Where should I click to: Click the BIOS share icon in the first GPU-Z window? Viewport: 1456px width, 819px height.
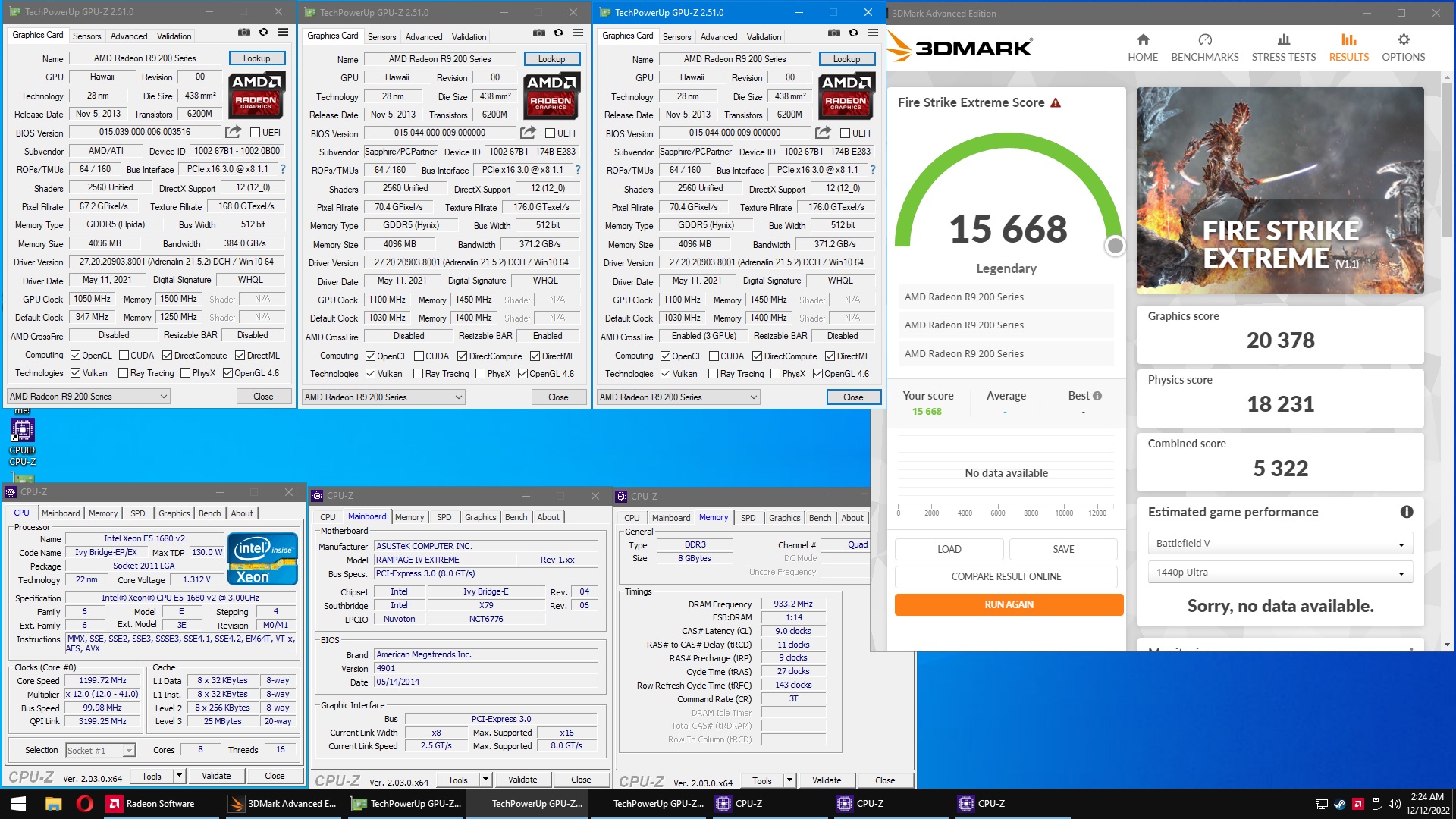point(233,132)
